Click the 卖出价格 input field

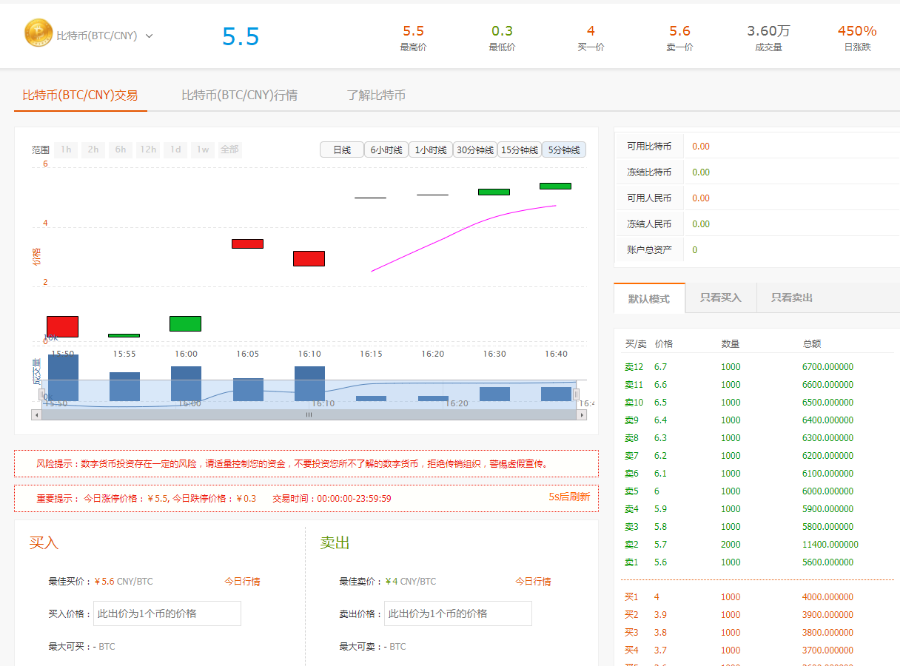coord(457,613)
